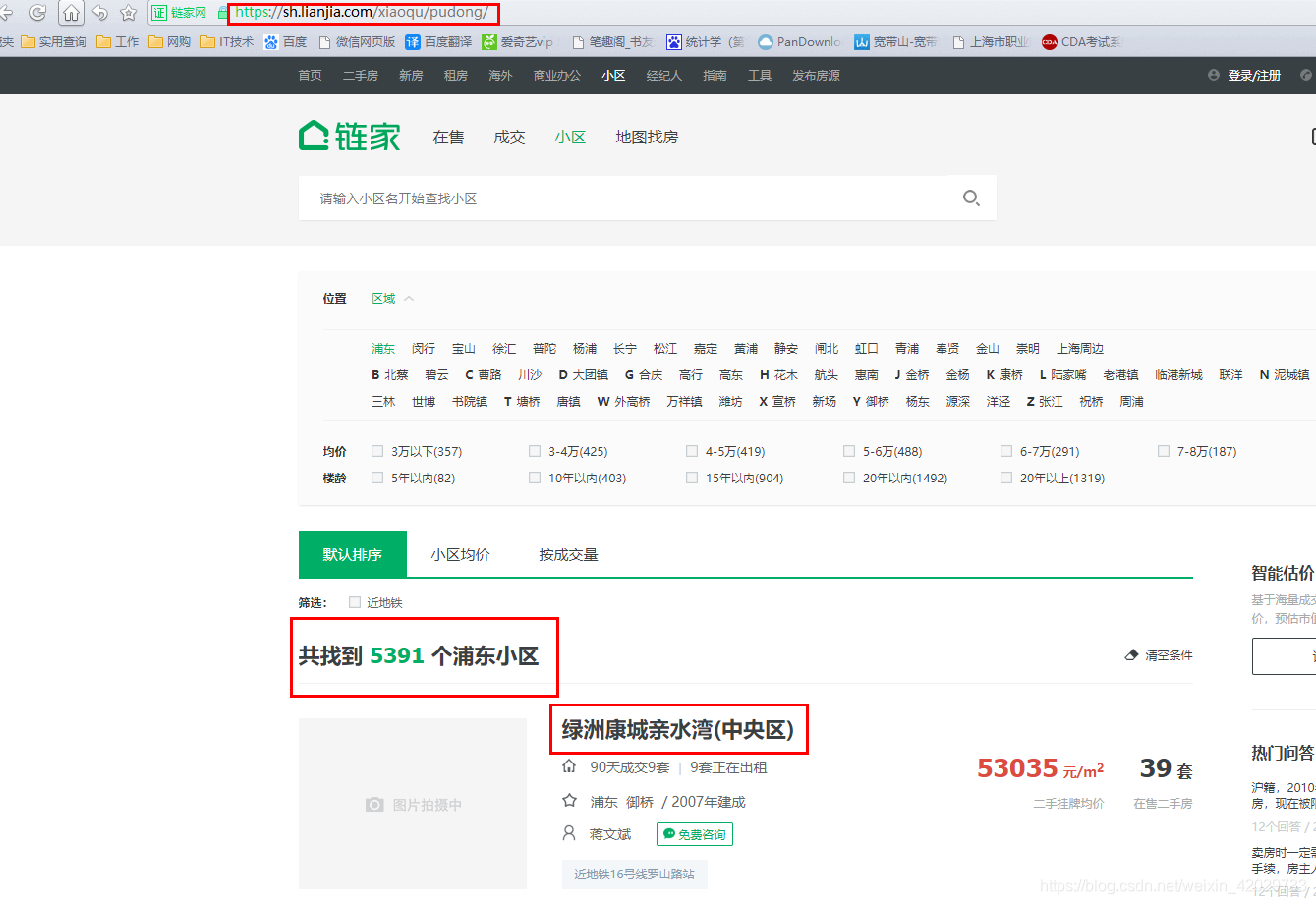Open the 笔趣阁 bookmark
Image resolution: width=1316 pixels, height=904 pixels.
coord(612,42)
